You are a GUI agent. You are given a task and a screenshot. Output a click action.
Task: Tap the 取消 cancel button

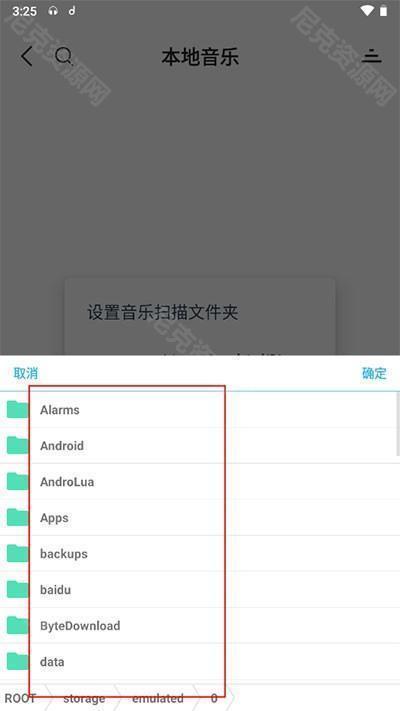tap(26, 373)
